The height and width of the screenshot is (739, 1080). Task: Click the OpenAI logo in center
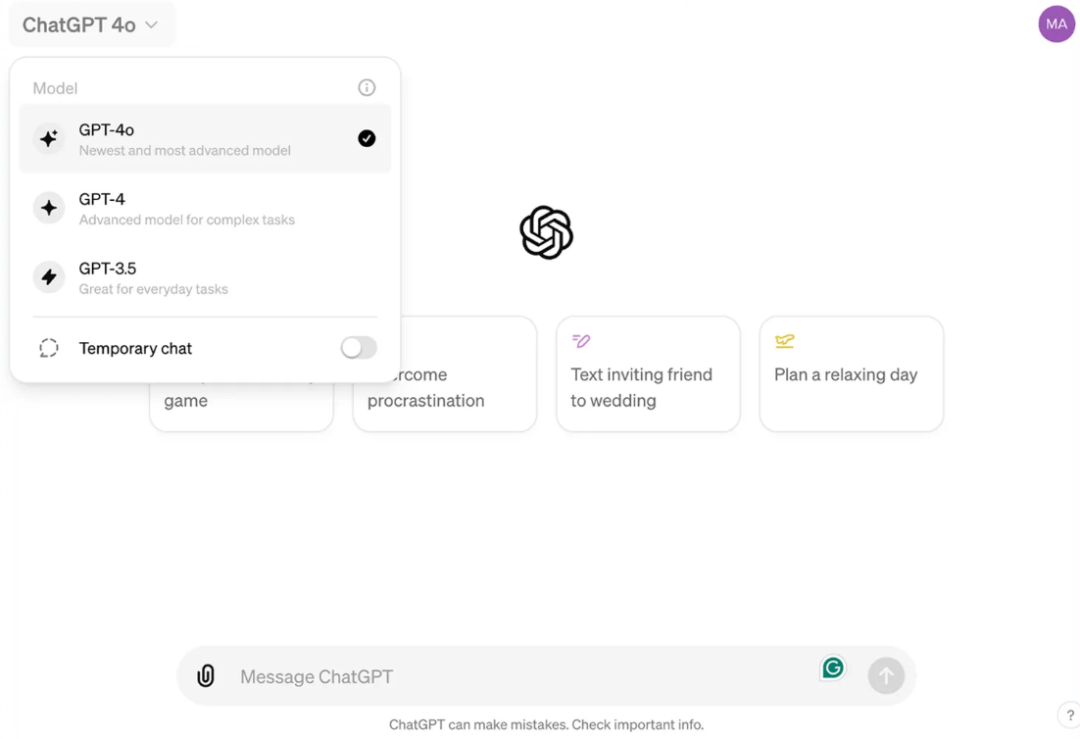pos(546,233)
